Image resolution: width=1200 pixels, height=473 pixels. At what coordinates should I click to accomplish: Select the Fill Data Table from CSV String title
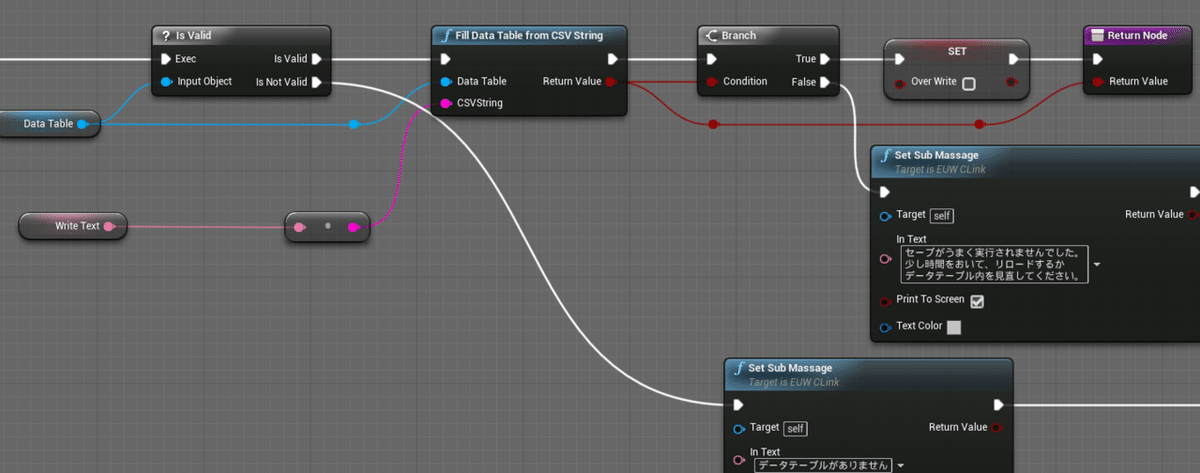point(530,36)
